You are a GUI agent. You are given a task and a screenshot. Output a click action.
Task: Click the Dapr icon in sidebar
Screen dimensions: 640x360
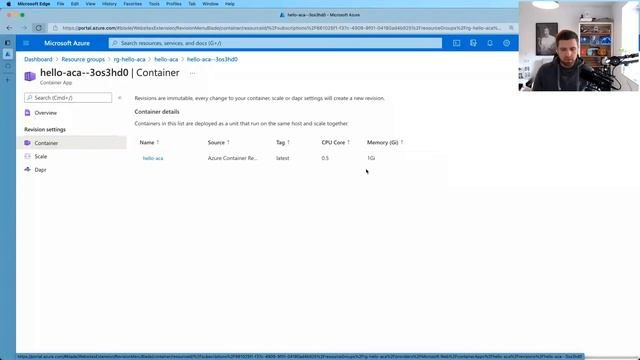[x=27, y=169]
